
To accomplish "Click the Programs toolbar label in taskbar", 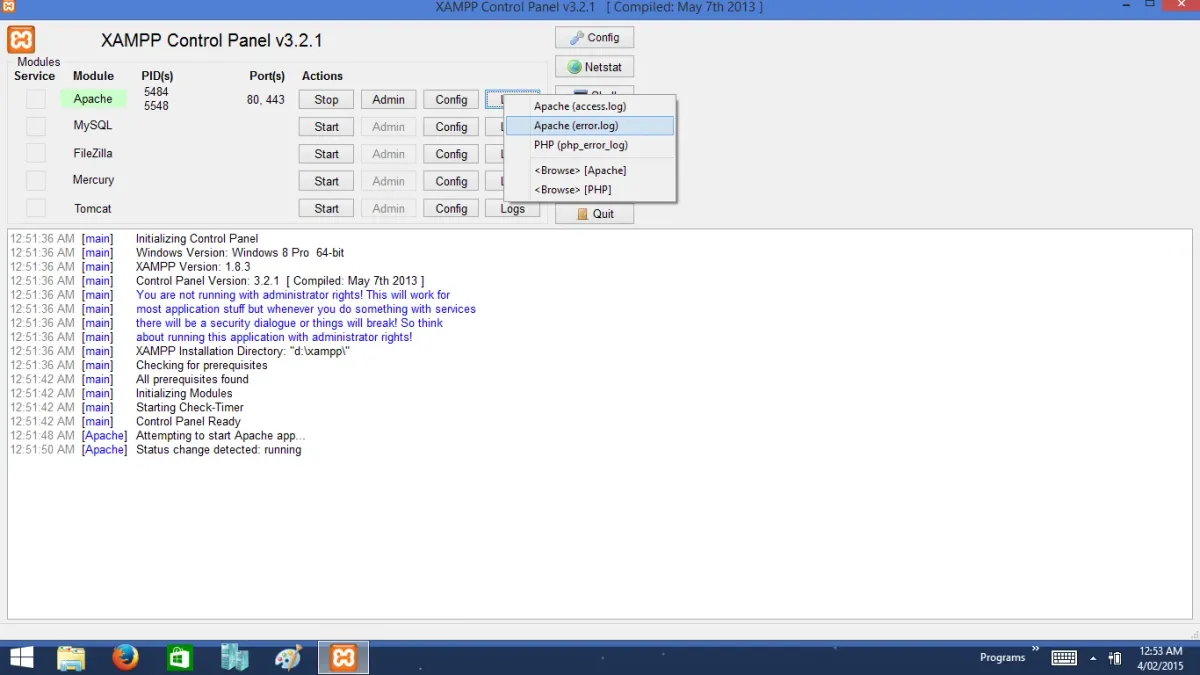I will pyautogui.click(x=1002, y=658).
